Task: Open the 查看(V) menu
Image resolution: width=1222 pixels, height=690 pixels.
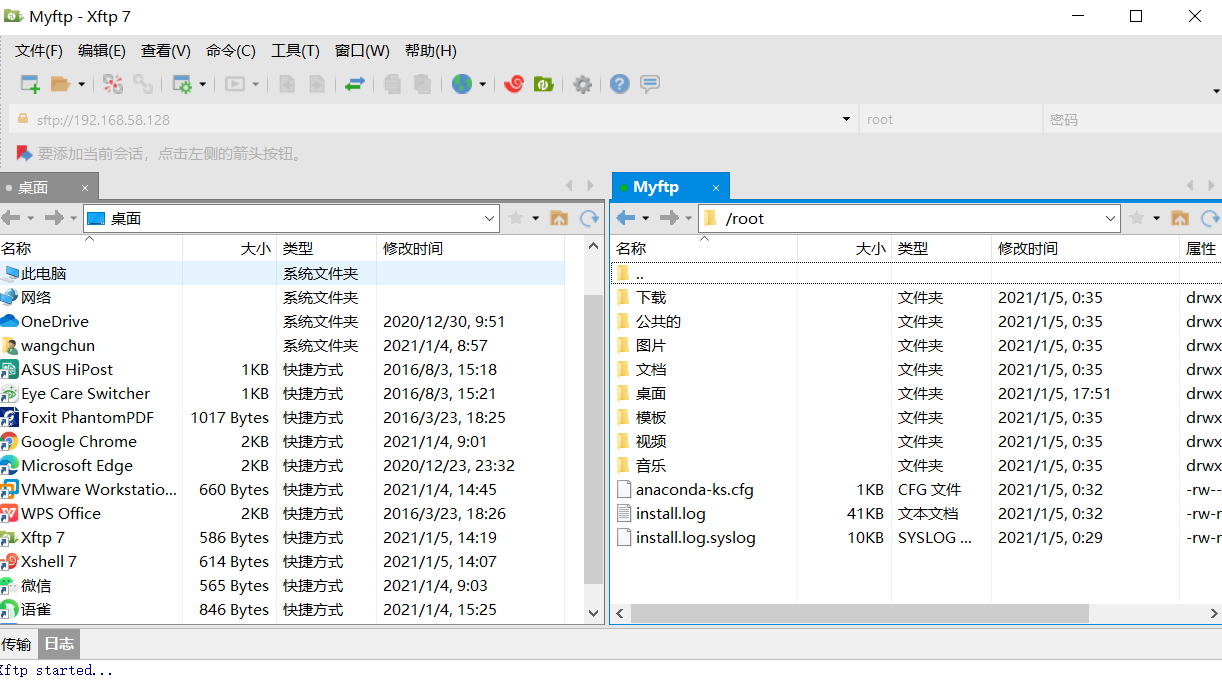Action: (x=166, y=51)
